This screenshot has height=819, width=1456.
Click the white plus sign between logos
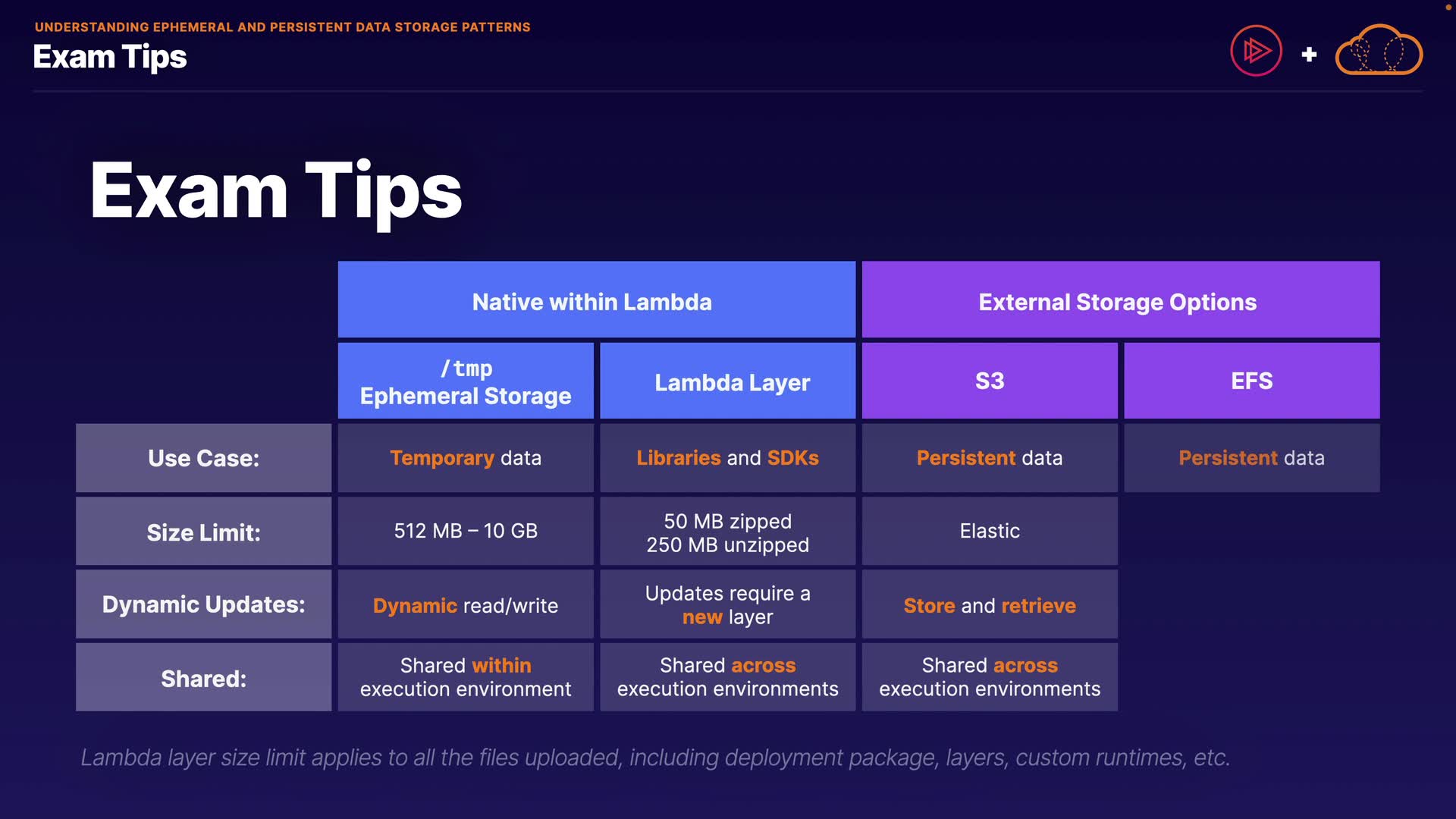(1309, 55)
